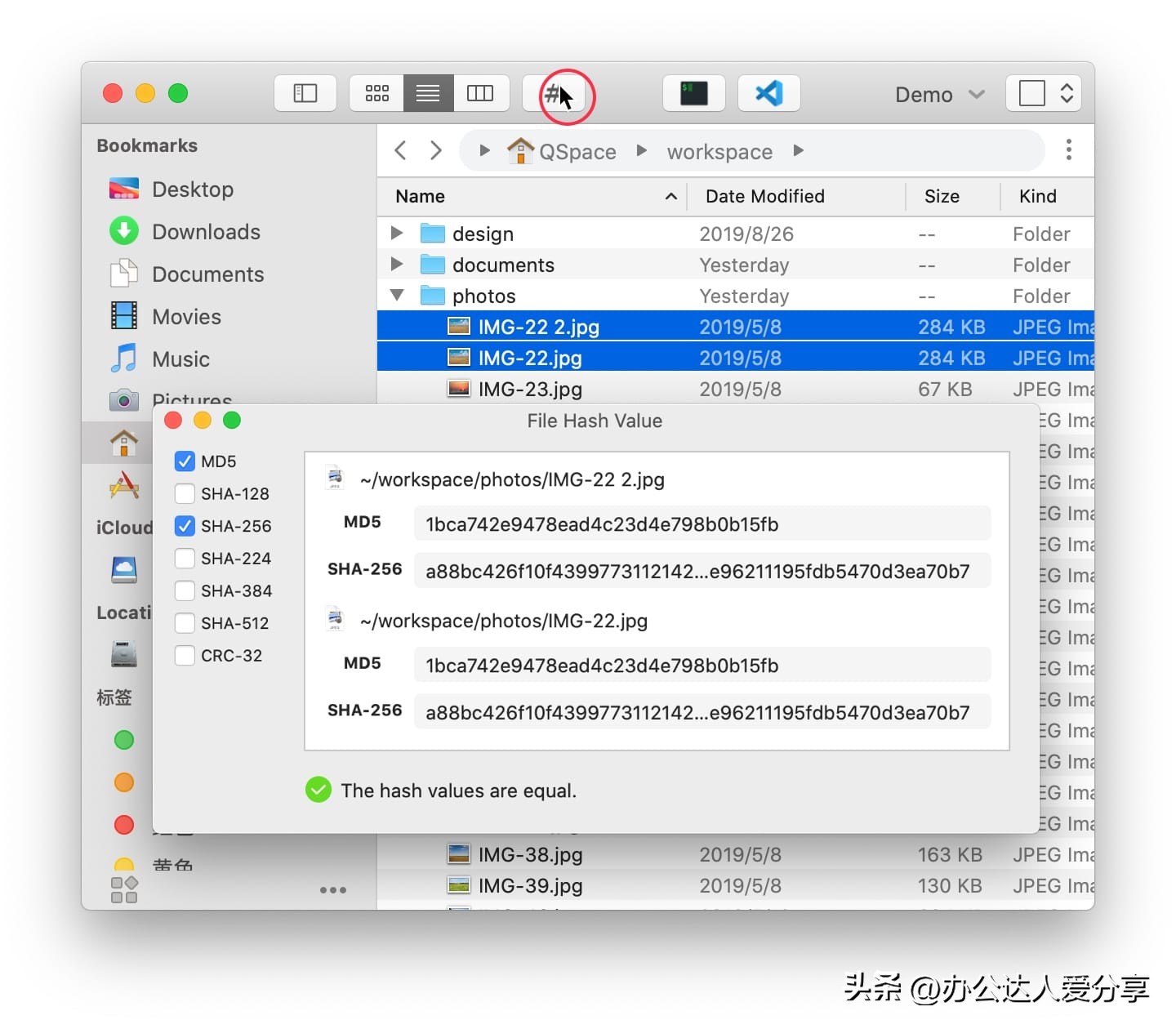Go back with the left chevron
Viewport: 1176px width, 1029px height.
[400, 150]
